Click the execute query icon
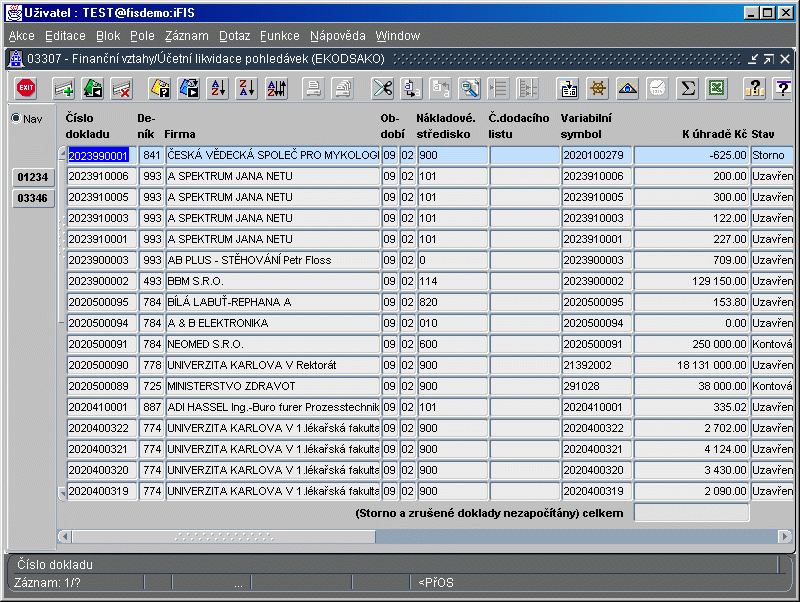The image size is (800, 602). (x=189, y=89)
